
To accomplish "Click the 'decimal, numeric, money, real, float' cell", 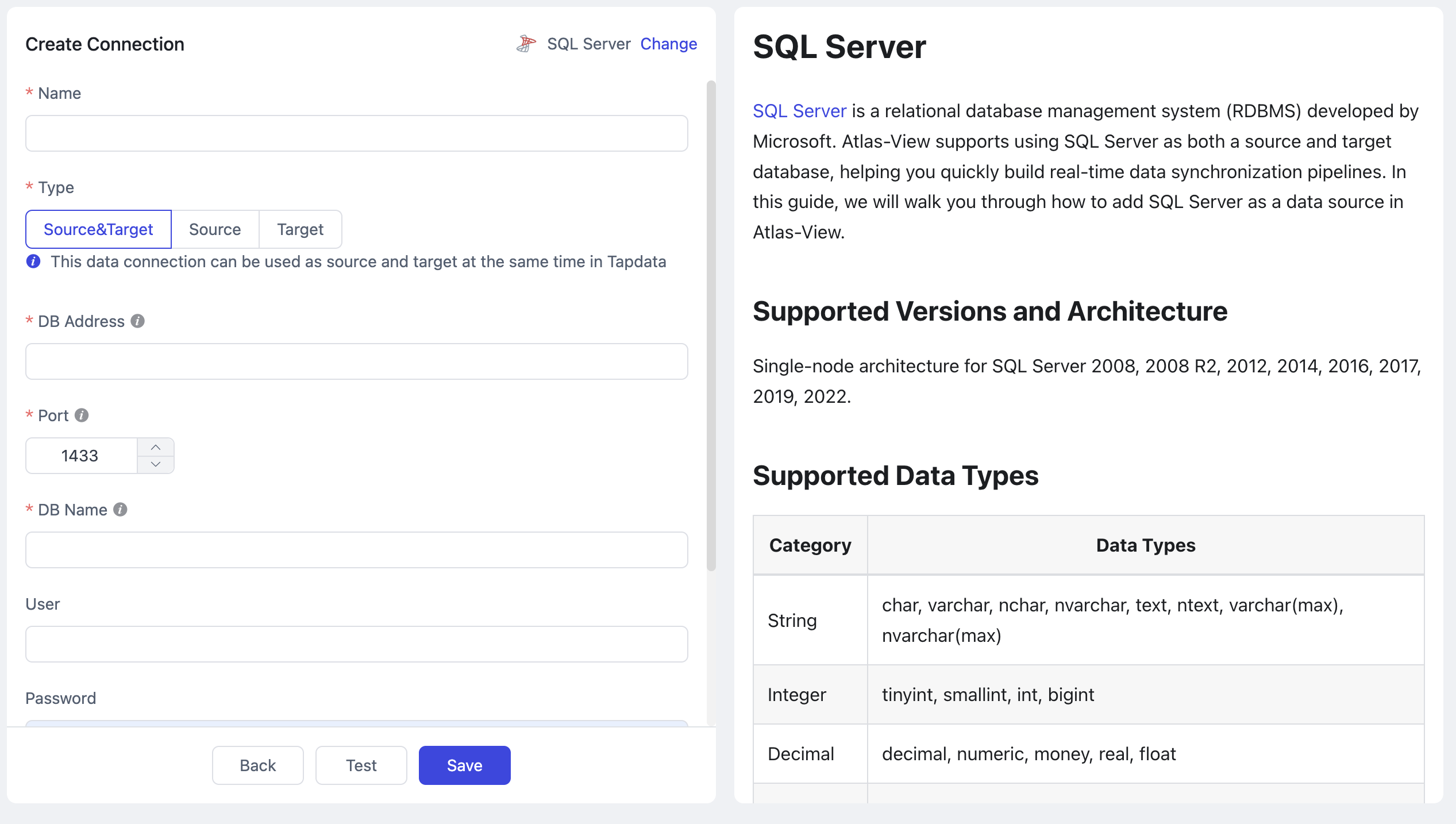I will (x=1146, y=754).
